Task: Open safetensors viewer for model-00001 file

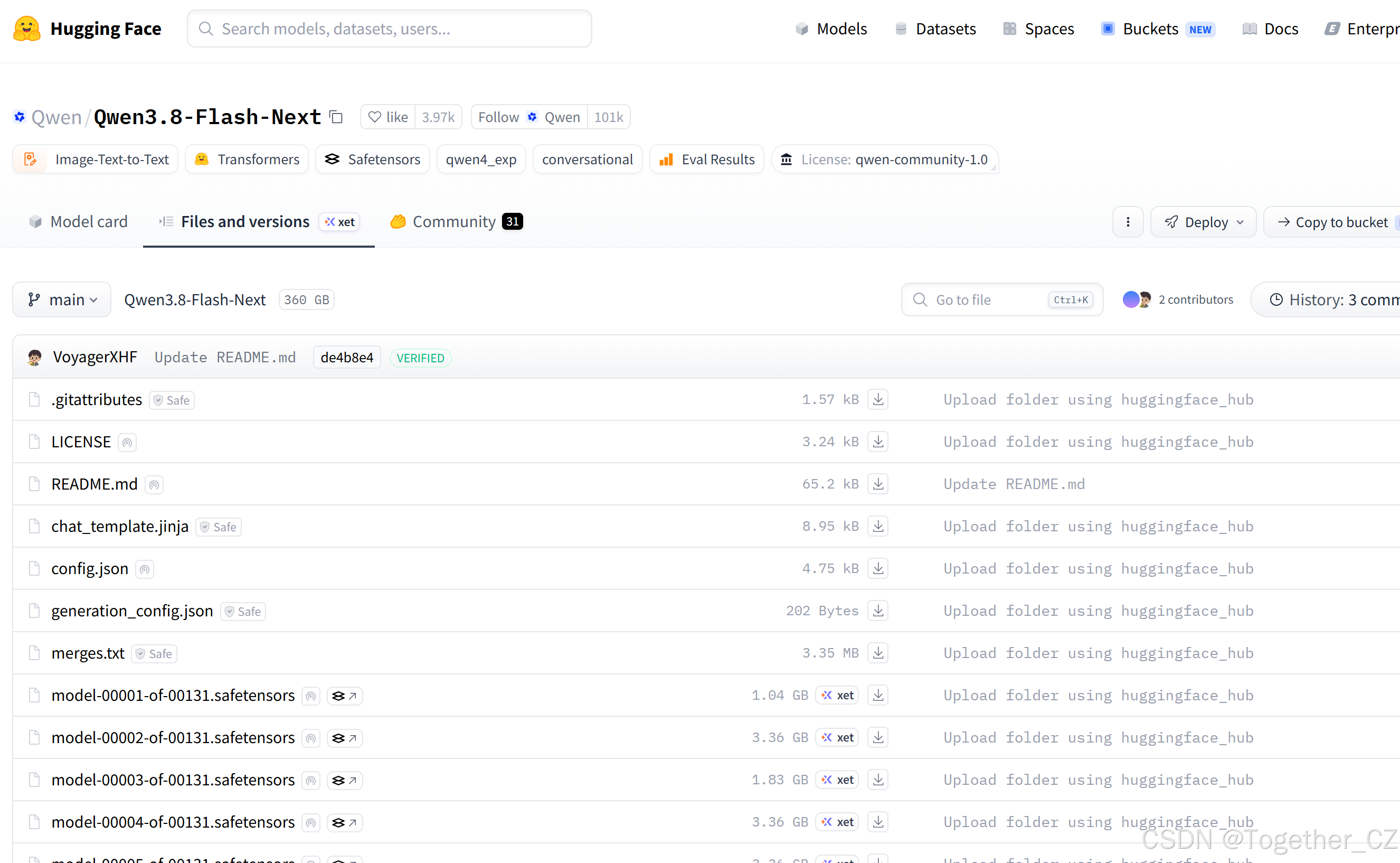Action: [x=345, y=696]
